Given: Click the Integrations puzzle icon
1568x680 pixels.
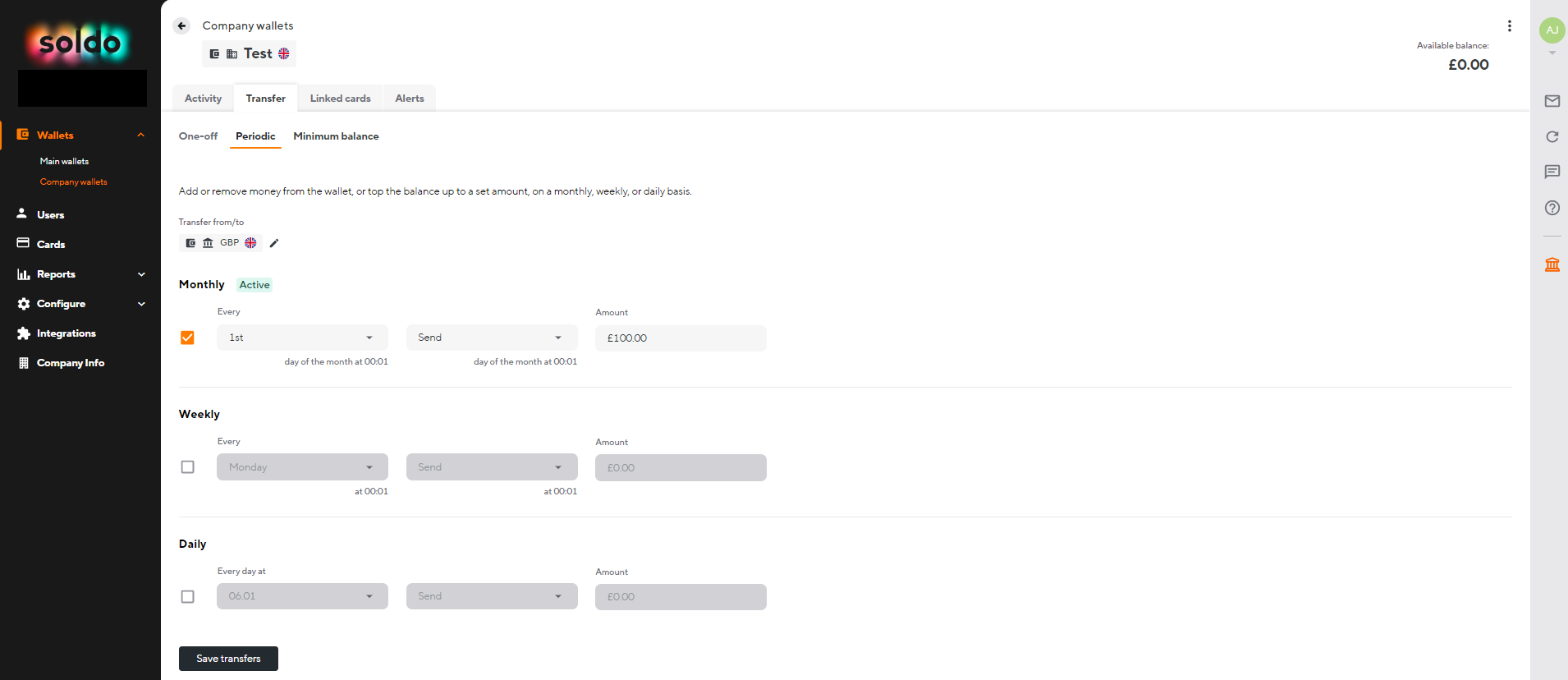Looking at the screenshot, I should click(23, 333).
